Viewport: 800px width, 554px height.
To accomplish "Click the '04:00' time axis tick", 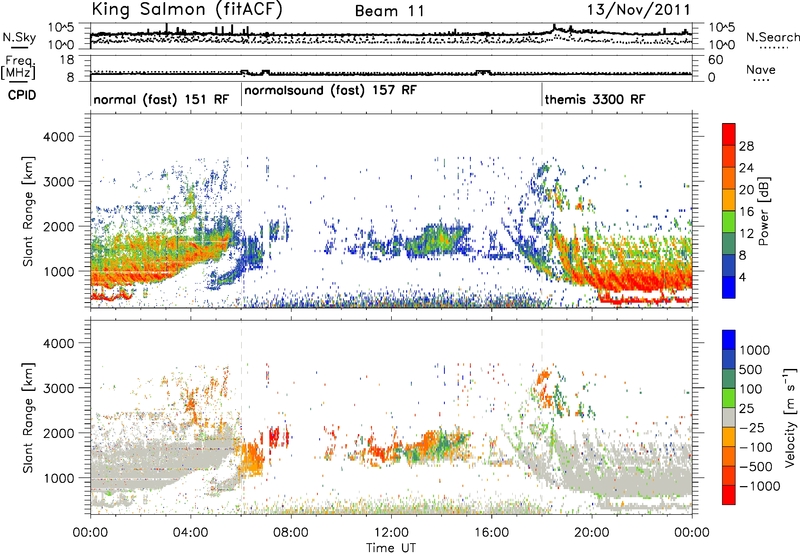I will point(190,533).
